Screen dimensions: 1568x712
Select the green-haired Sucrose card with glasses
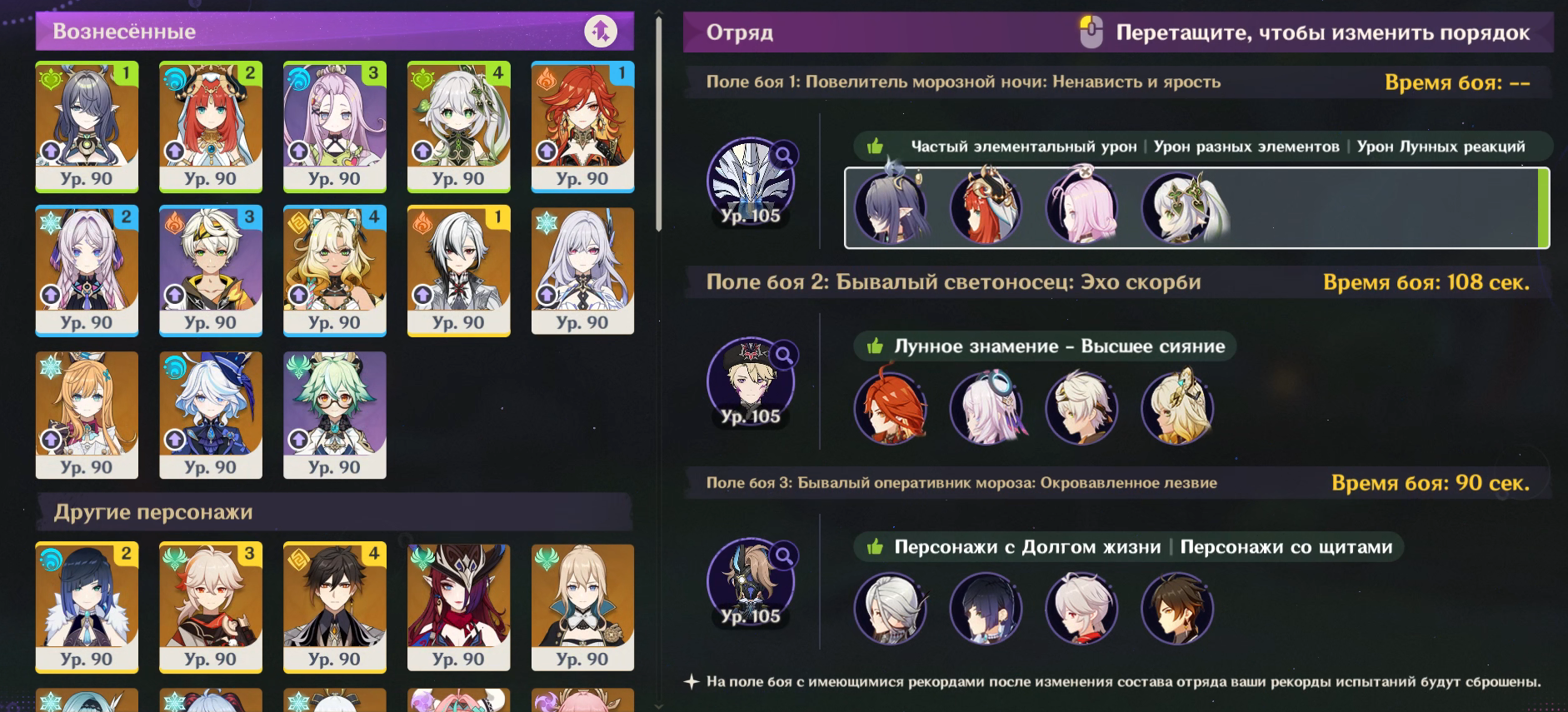[x=335, y=415]
